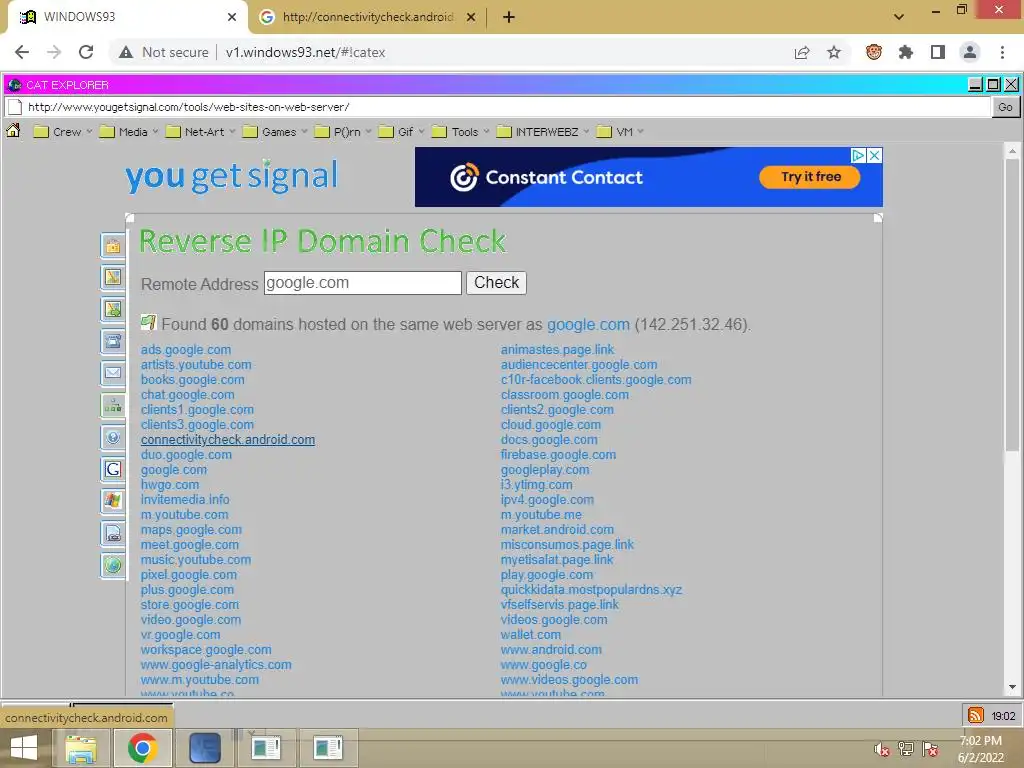Open the quickkidata.mostpopulardns.xyz link
1024x768 pixels.
pyautogui.click(x=592, y=589)
